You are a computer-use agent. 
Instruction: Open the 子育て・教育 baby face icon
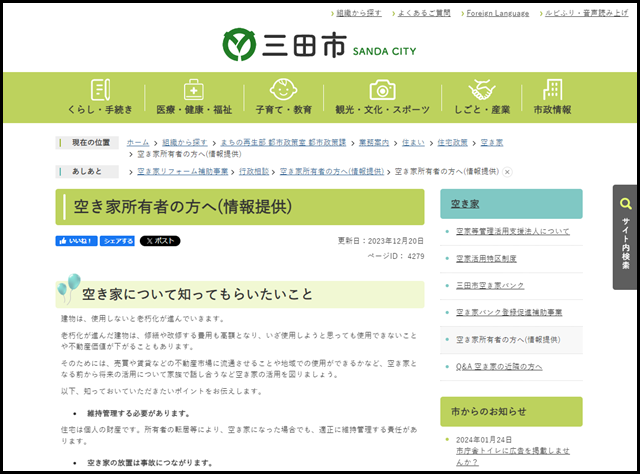click(x=283, y=89)
